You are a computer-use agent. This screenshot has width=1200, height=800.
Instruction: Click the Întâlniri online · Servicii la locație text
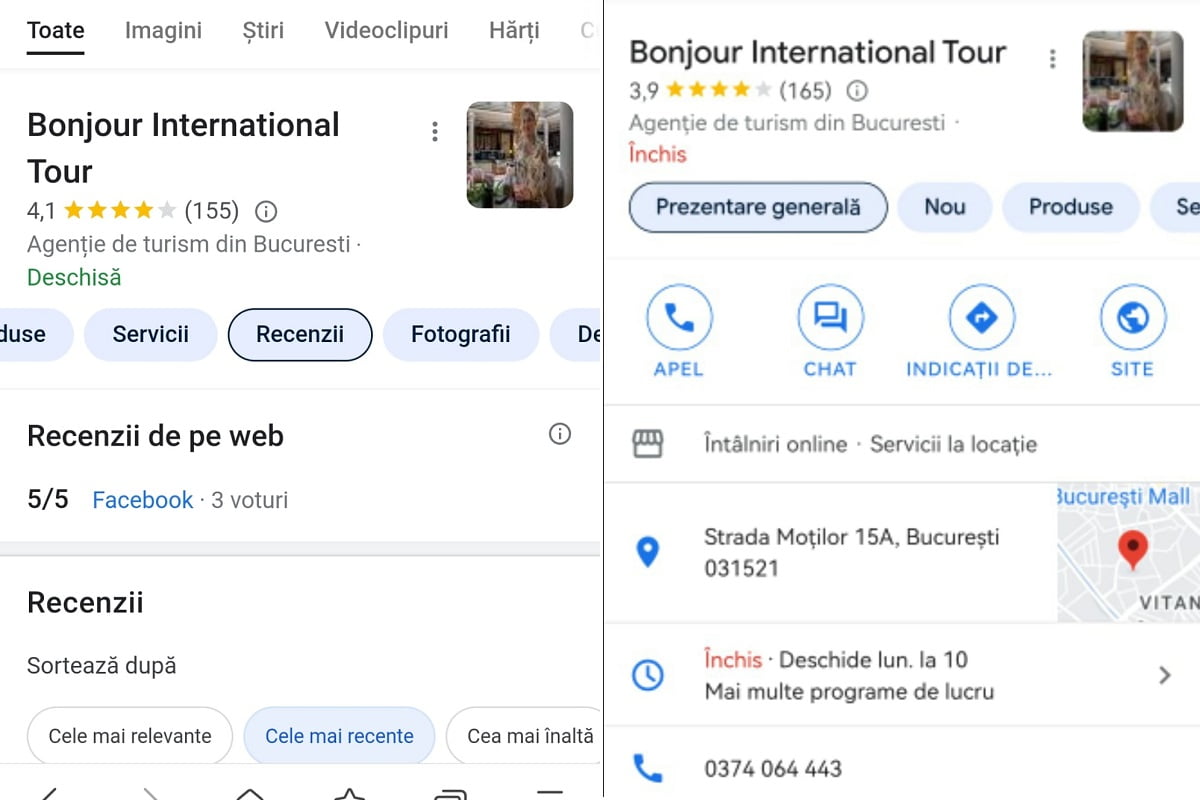(870, 444)
